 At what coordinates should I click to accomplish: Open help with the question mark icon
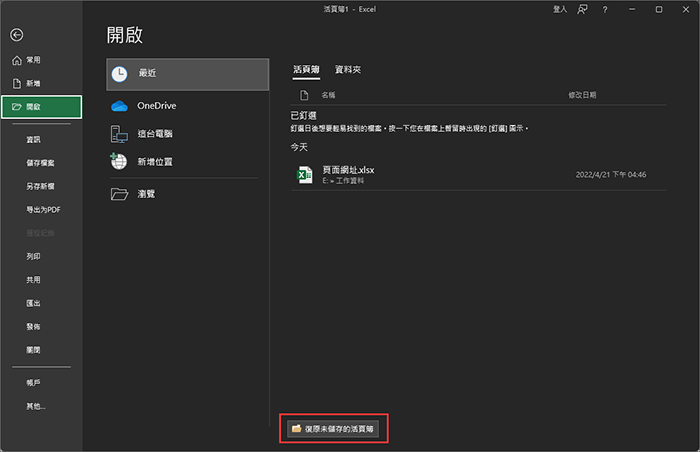point(605,9)
